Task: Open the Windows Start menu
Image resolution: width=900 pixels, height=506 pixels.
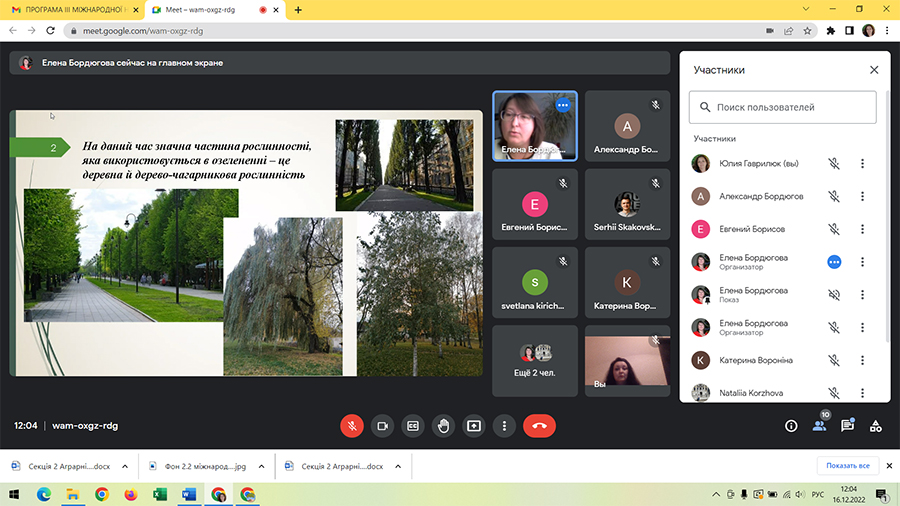Action: point(14,495)
